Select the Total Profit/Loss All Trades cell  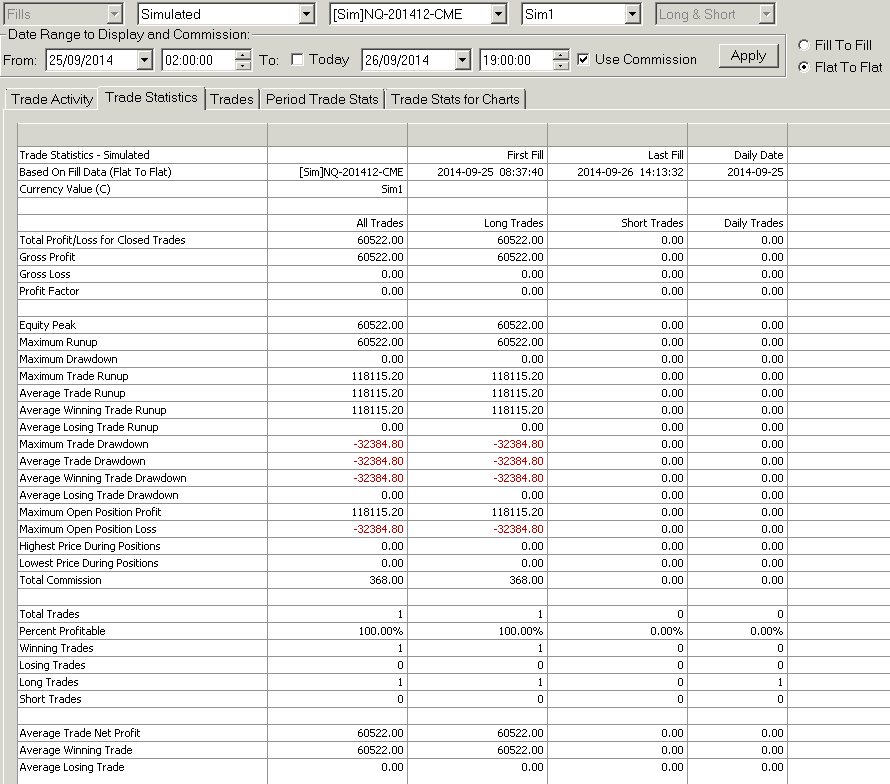click(337, 240)
